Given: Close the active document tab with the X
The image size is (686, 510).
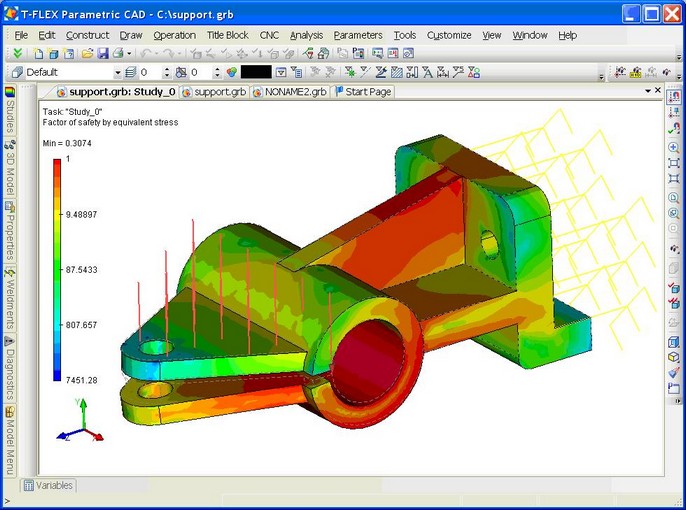Looking at the screenshot, I should point(658,90).
